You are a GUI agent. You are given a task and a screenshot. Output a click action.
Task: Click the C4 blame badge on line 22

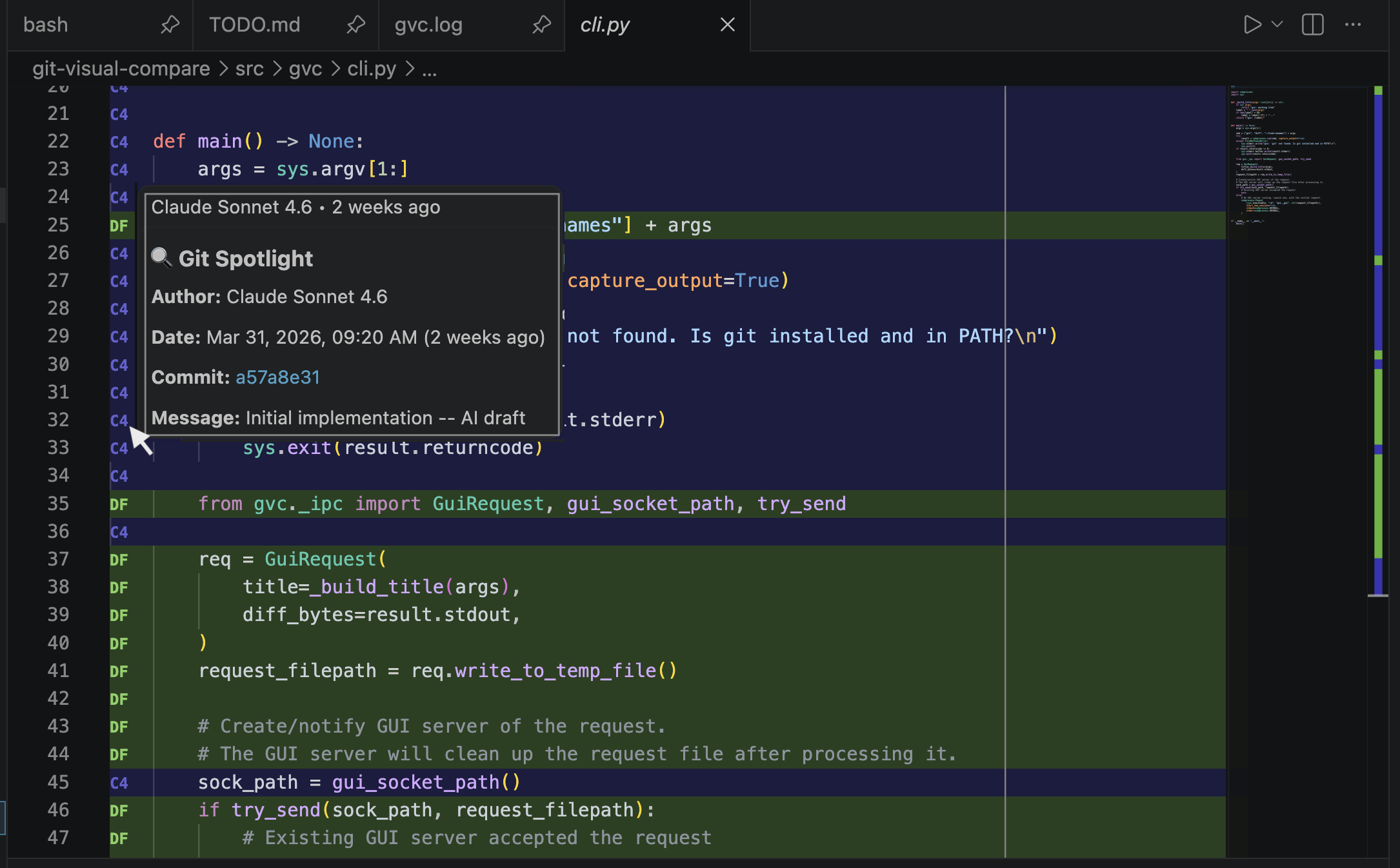119,141
